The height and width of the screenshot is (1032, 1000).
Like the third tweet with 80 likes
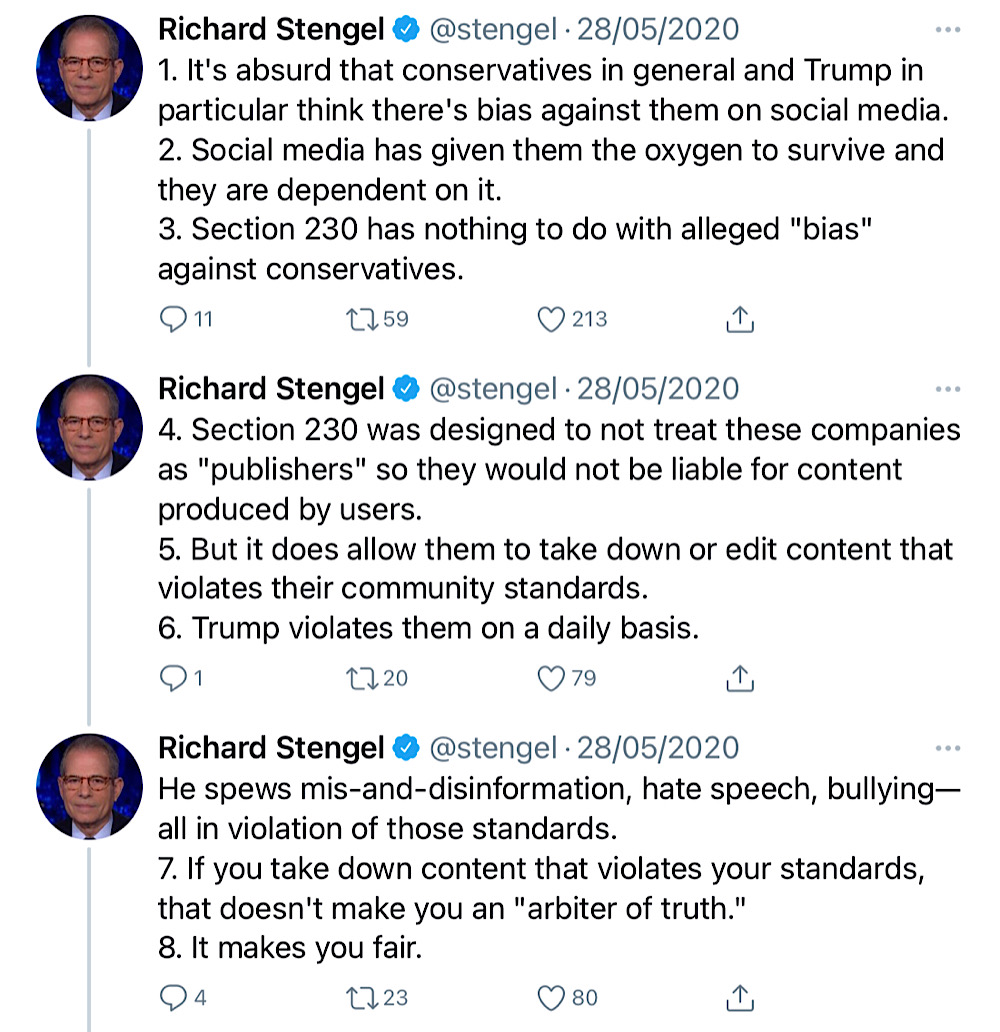[551, 998]
